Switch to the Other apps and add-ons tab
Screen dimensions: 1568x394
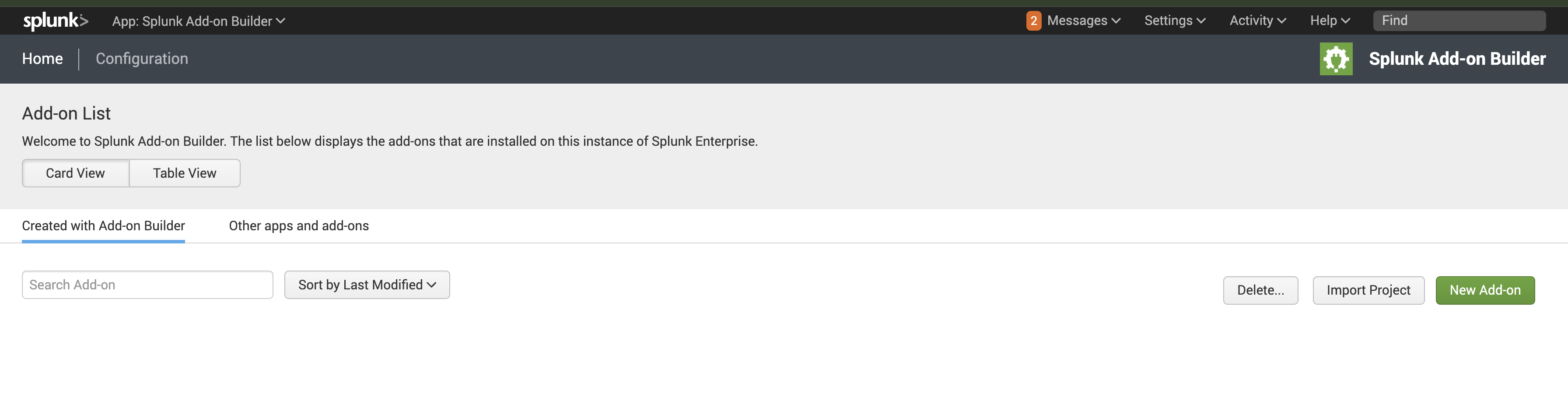tap(298, 225)
